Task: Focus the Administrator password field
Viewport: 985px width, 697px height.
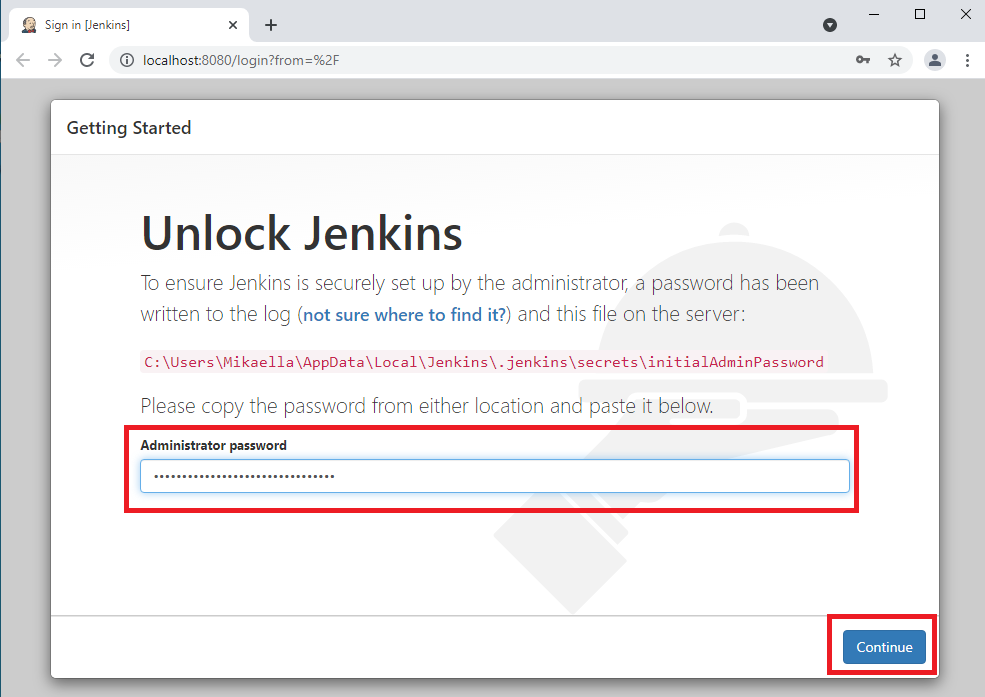Action: [x=494, y=476]
